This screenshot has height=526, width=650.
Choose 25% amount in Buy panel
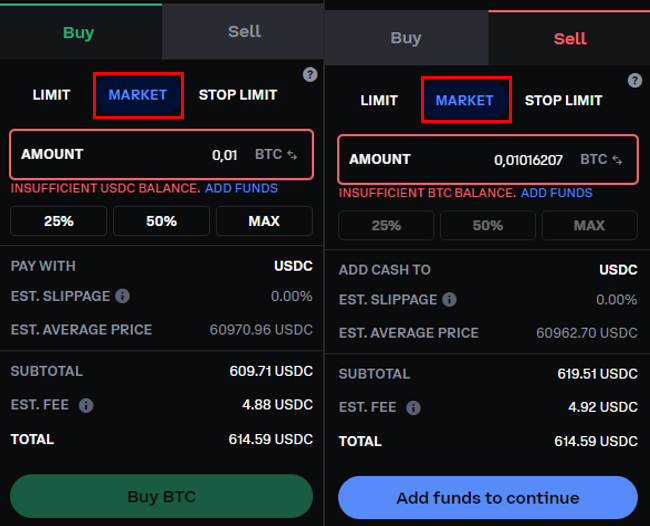(x=59, y=221)
